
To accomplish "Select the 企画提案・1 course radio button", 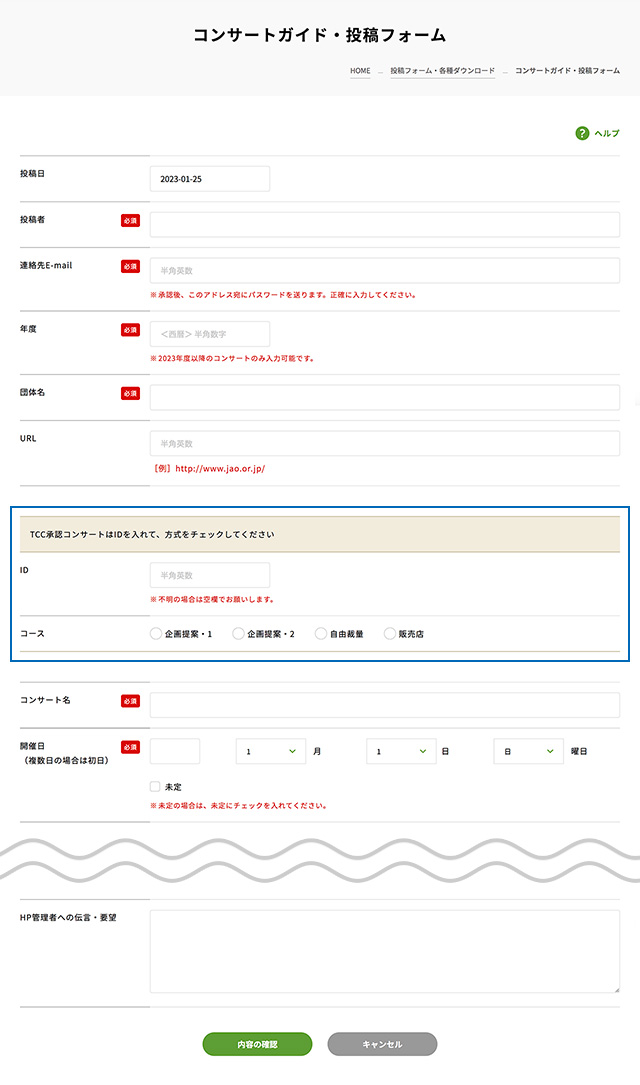I will [155, 634].
